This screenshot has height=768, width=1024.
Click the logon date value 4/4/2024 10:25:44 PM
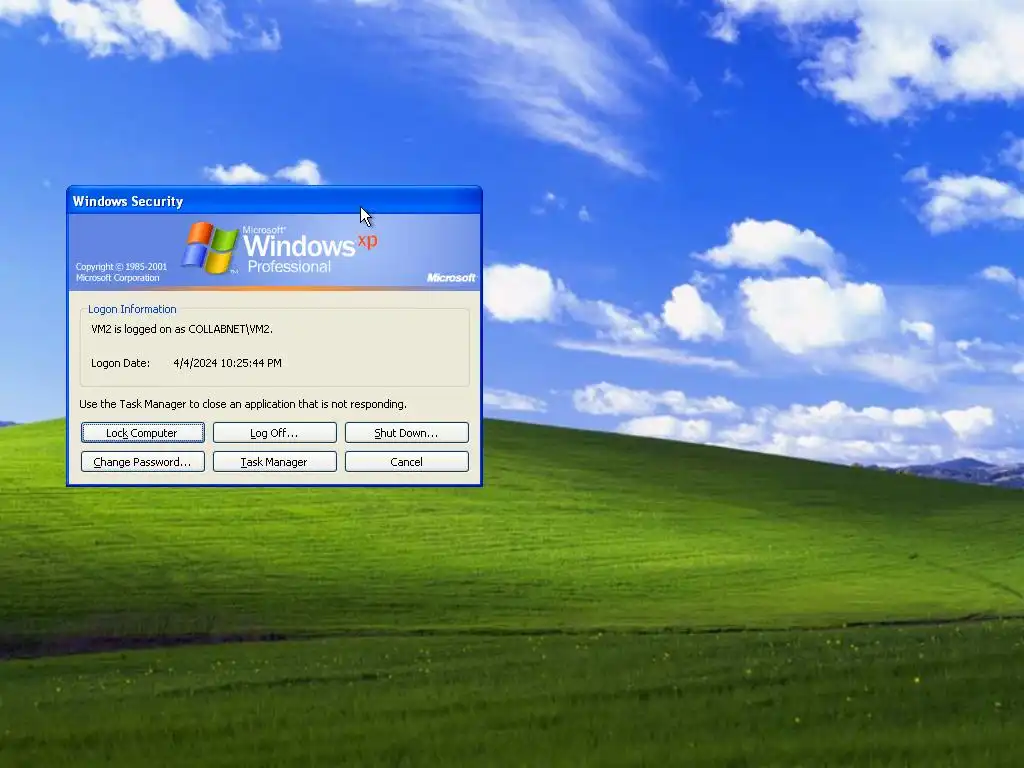click(227, 363)
